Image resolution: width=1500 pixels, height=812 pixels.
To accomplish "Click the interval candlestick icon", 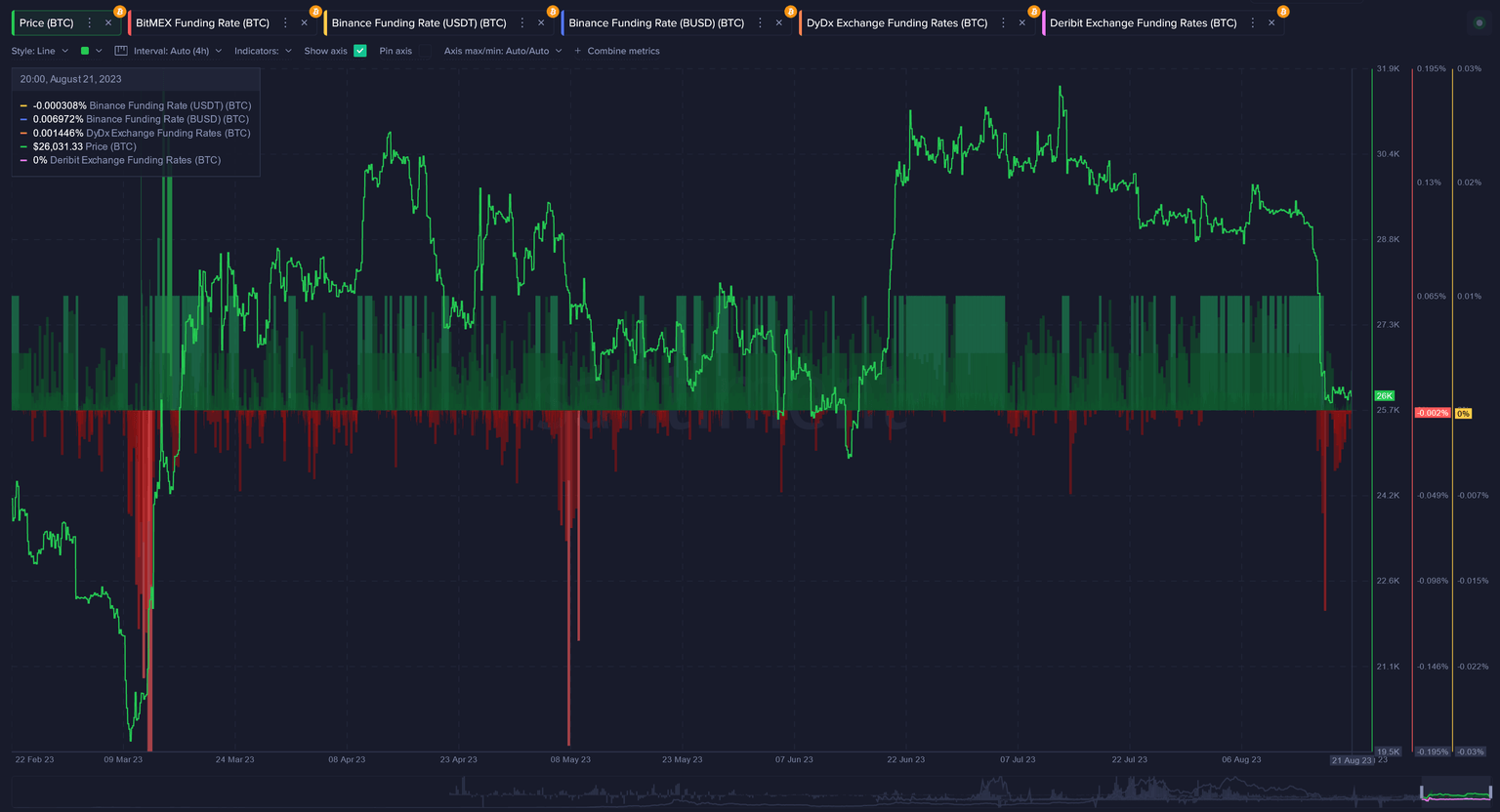I will click(x=121, y=51).
